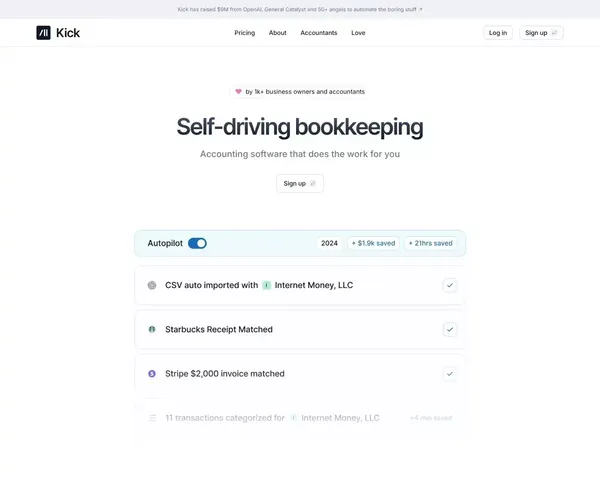Click the Stripe purple icon
This screenshot has height=499, width=600.
[152, 374]
